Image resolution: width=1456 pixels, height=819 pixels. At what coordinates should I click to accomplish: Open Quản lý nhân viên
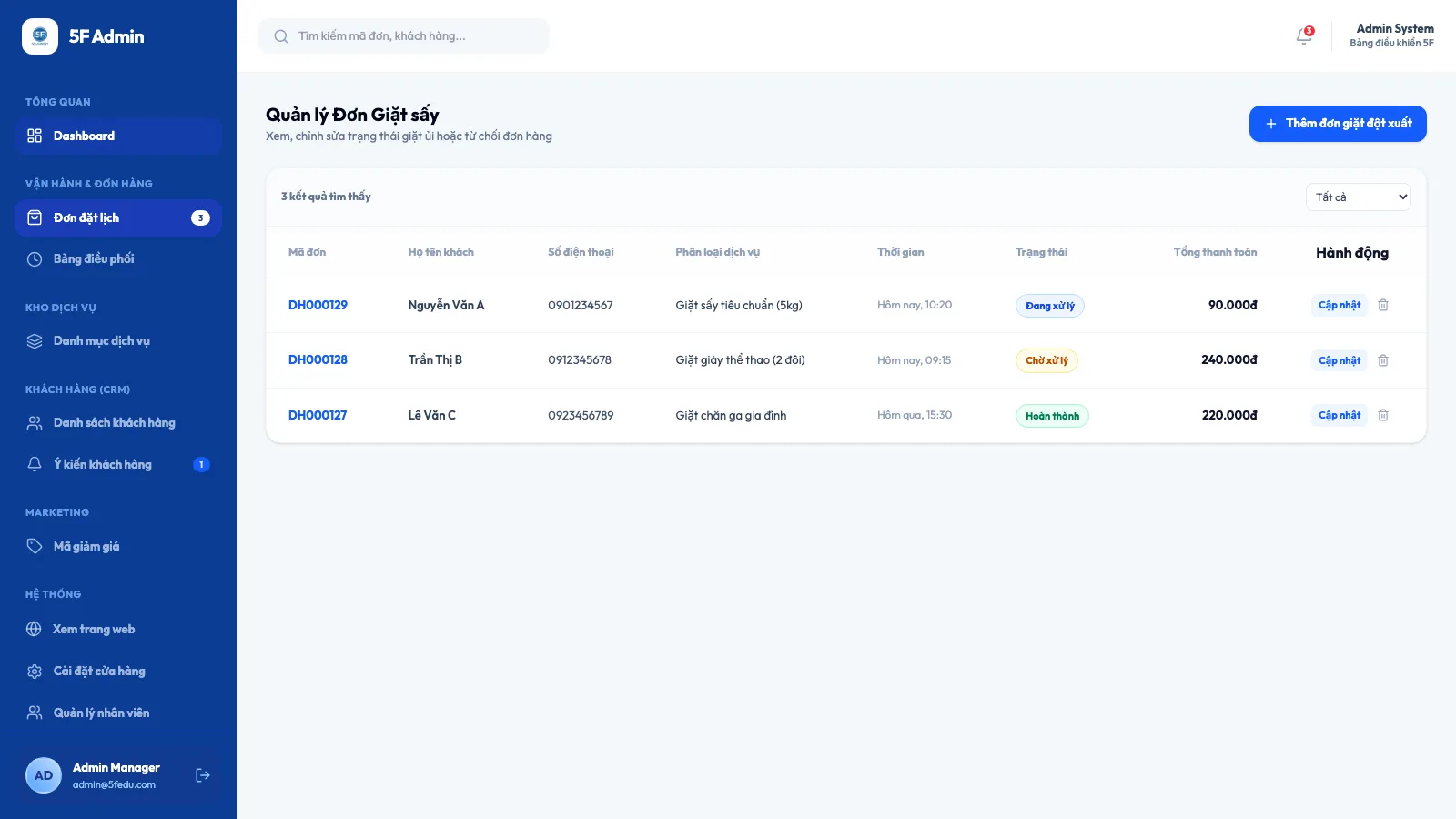tap(118, 713)
